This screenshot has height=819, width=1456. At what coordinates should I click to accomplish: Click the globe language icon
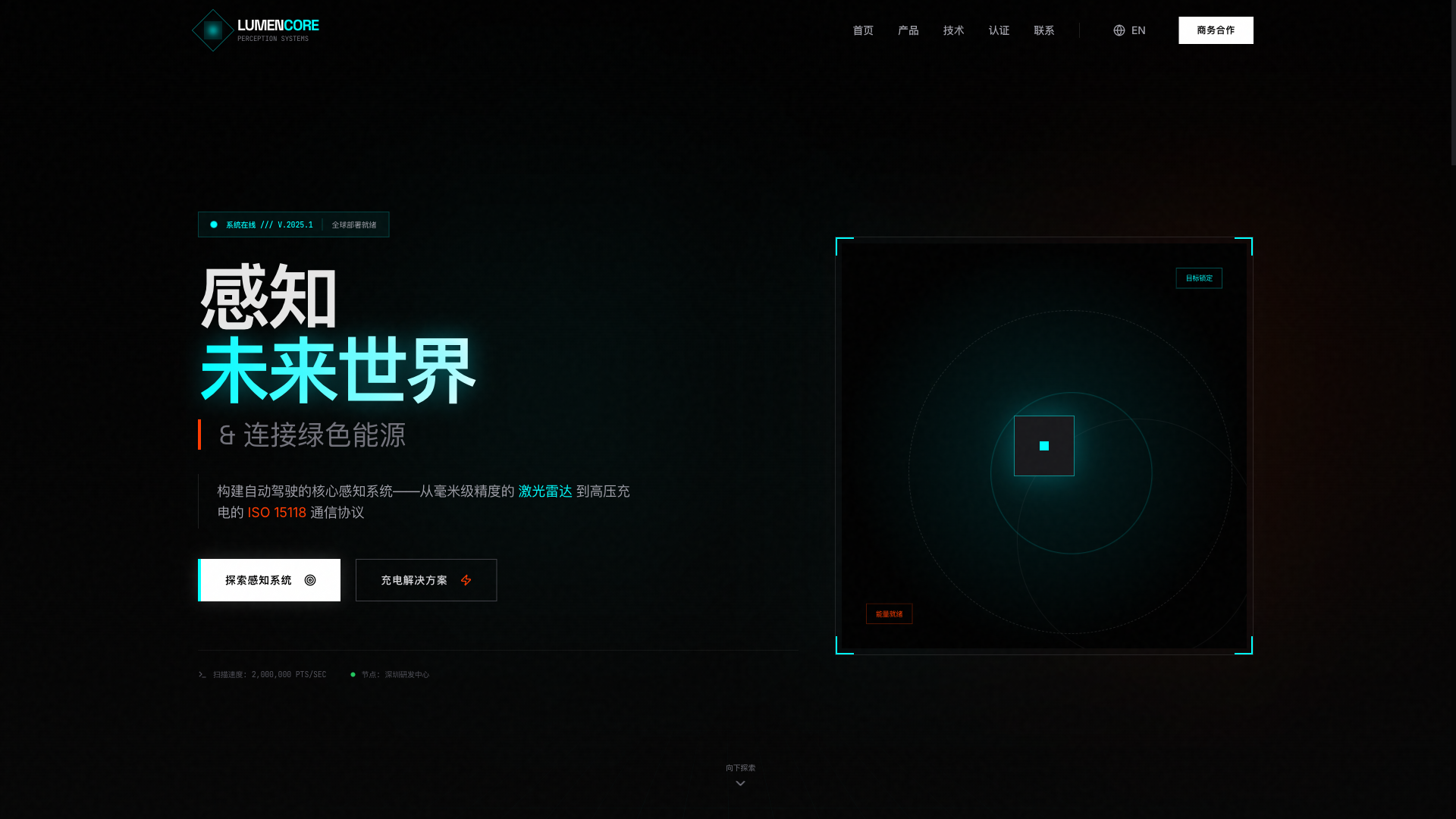click(1118, 30)
